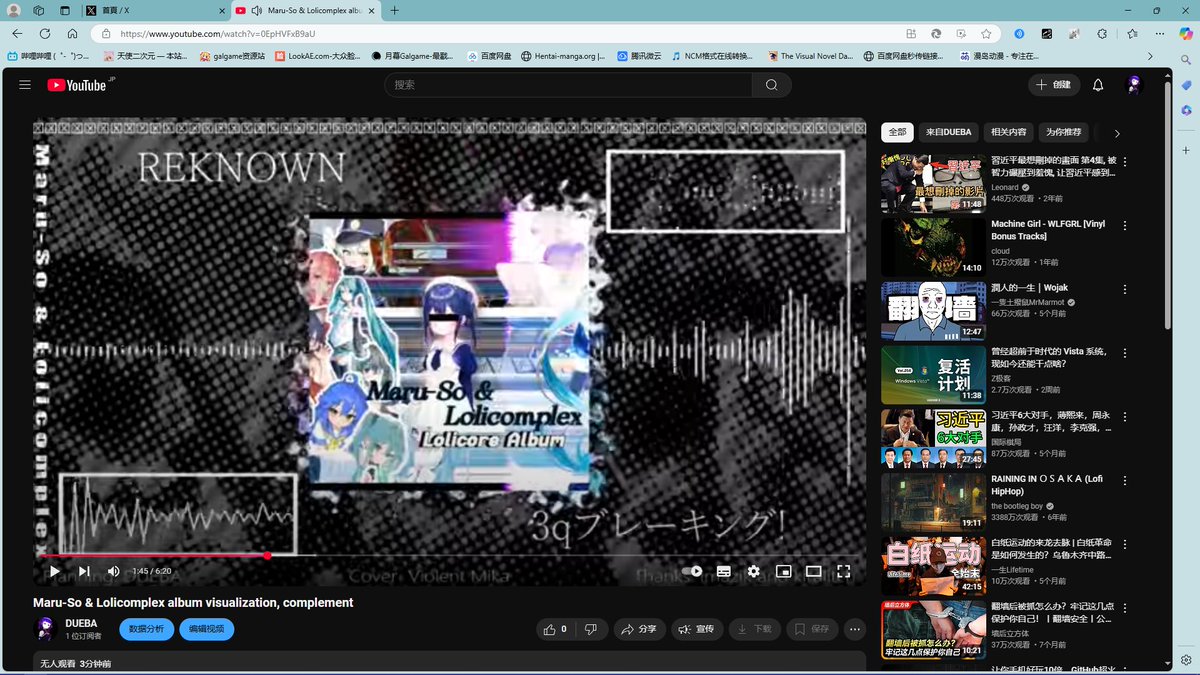Mute the video volume

(x=113, y=571)
